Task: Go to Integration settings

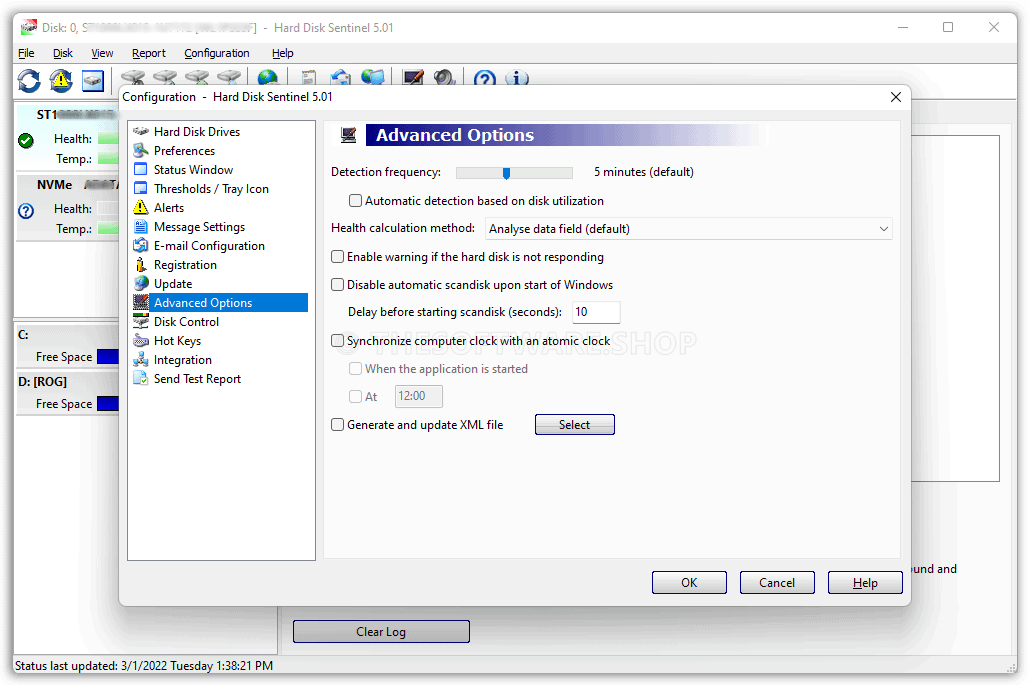Action: pyautogui.click(x=183, y=360)
